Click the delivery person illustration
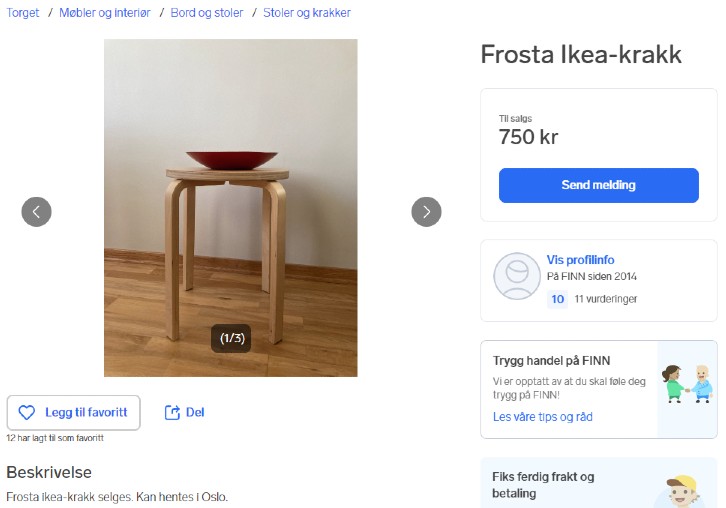This screenshot has width=726, height=508. 682,491
